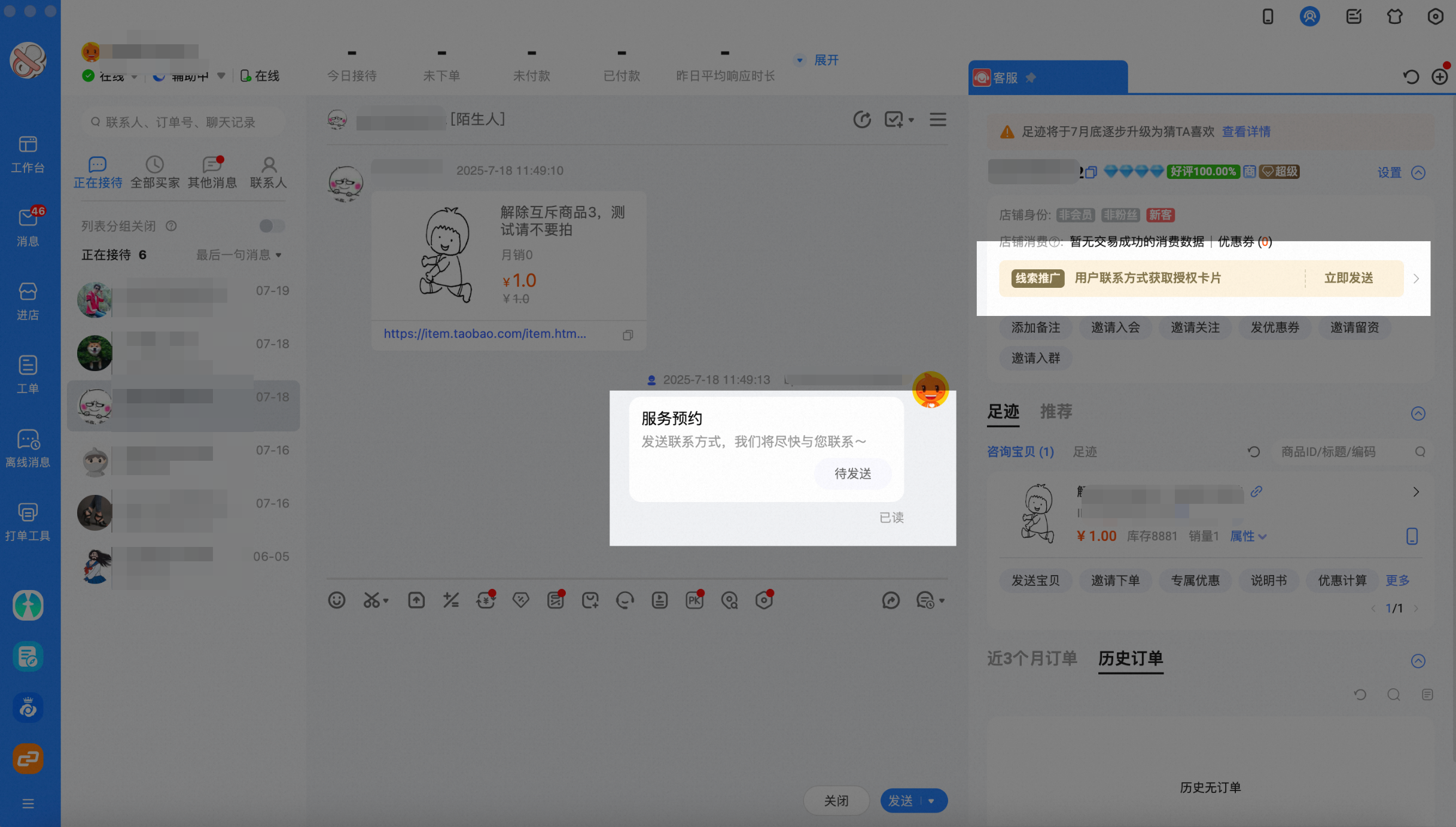Click the 设置 link in customer panel
This screenshot has width=1456, height=827.
tap(1390, 173)
